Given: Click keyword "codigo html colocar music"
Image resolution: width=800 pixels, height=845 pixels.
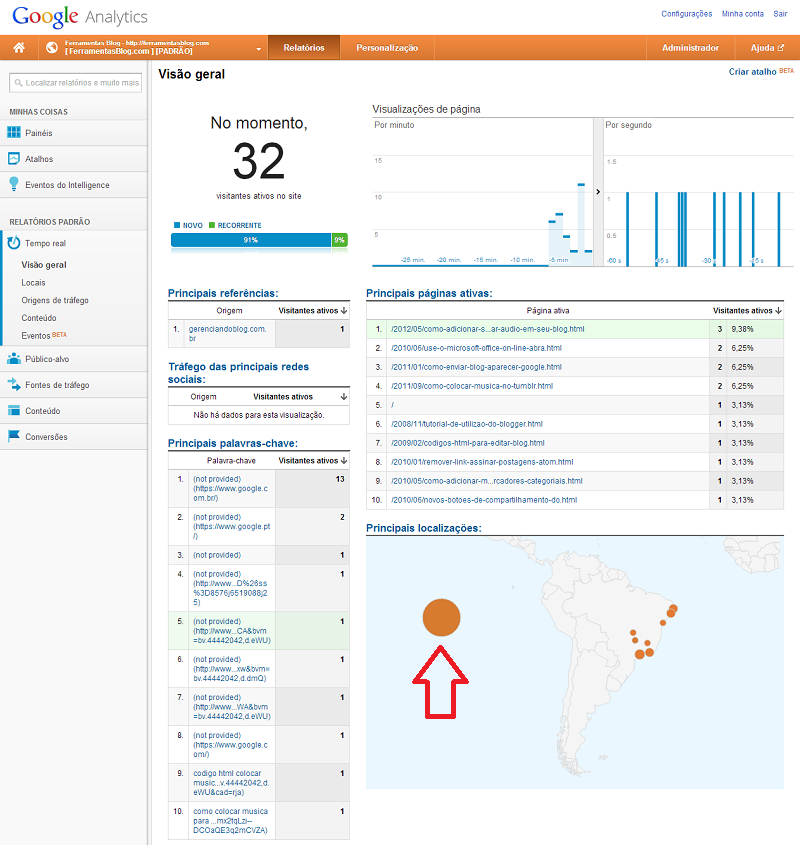Looking at the screenshot, I should (x=231, y=782).
